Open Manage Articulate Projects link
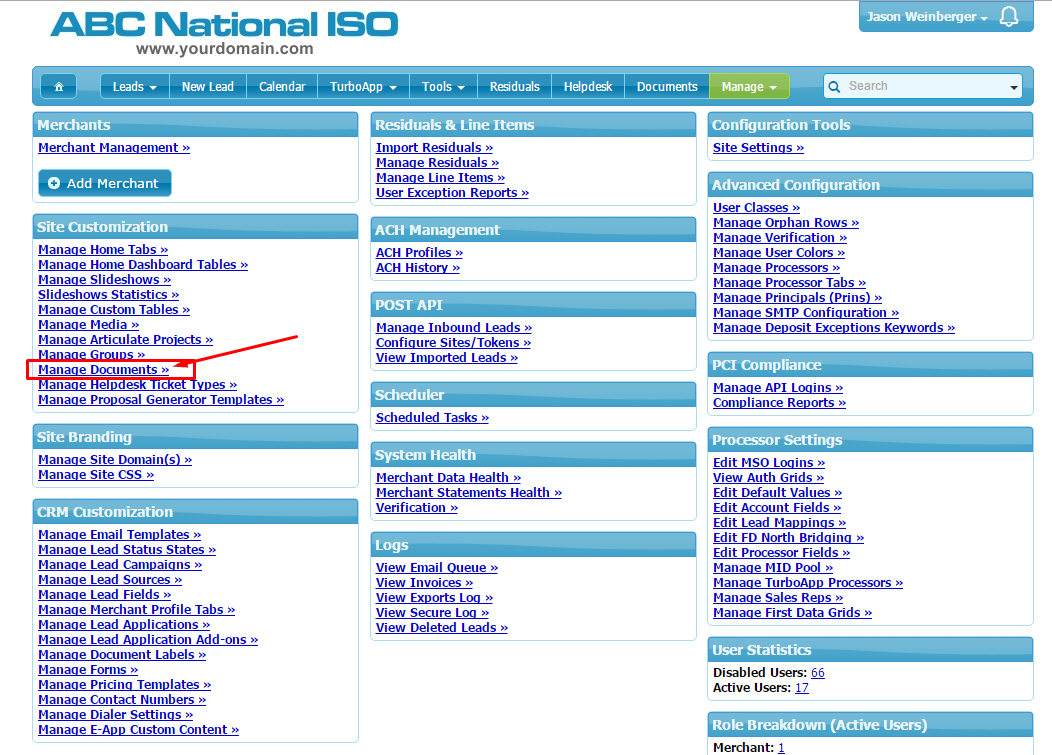The height and width of the screenshot is (755, 1052). click(x=125, y=340)
